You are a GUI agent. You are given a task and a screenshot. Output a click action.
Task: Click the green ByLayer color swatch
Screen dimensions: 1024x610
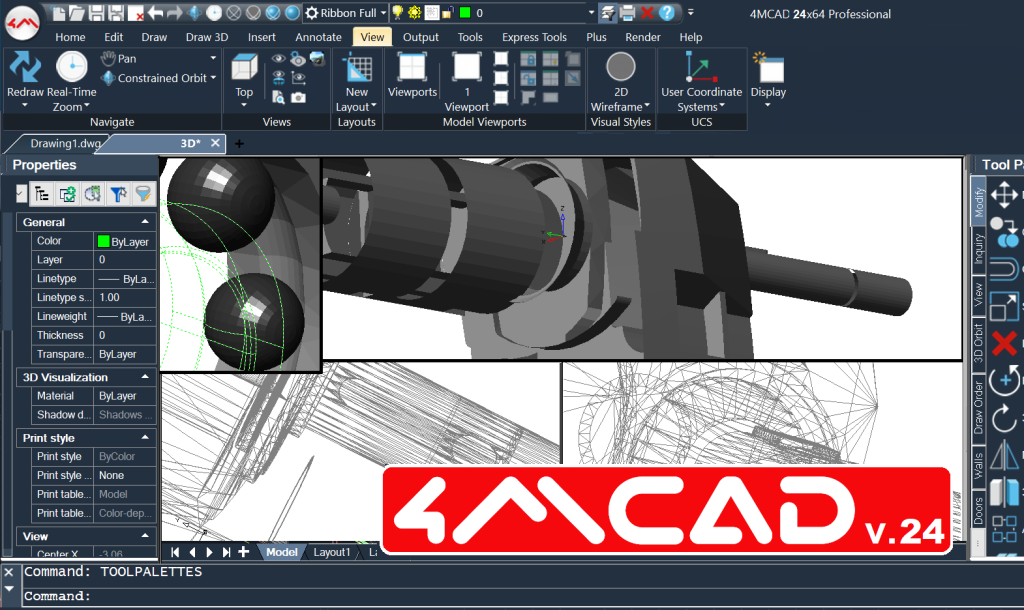pyautogui.click(x=103, y=241)
